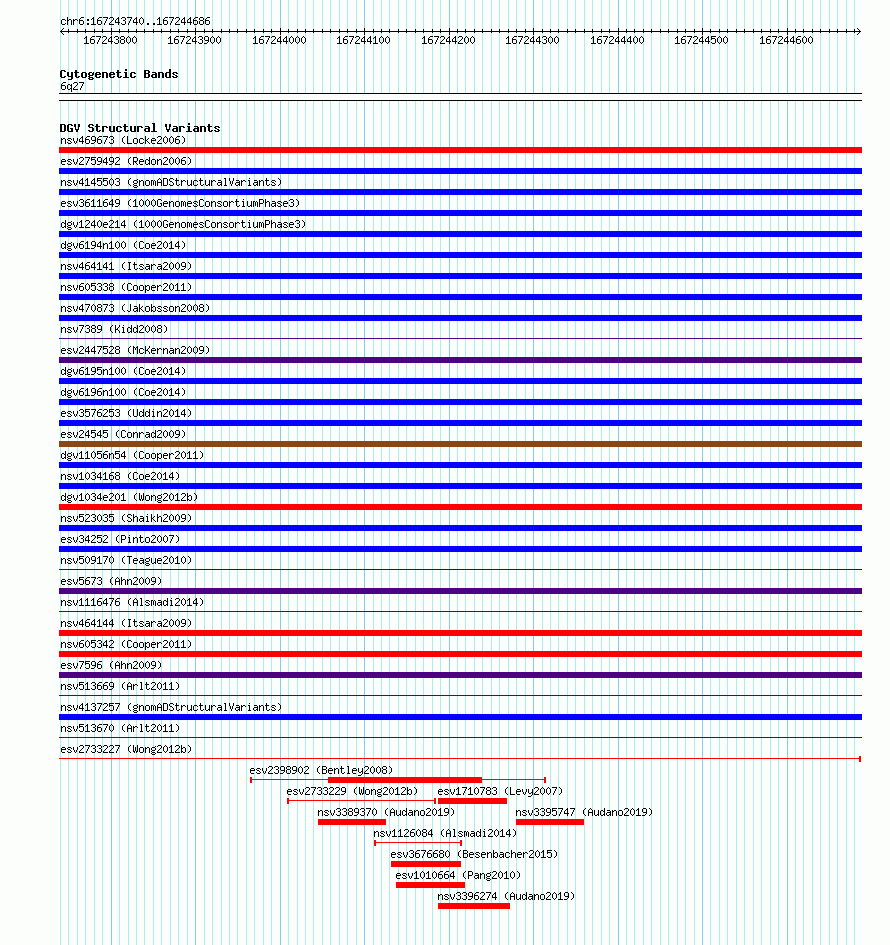Select dgv1034e201 (Wong2012b) label
Image resolution: width=890 pixels, height=945 pixels.
point(129,497)
